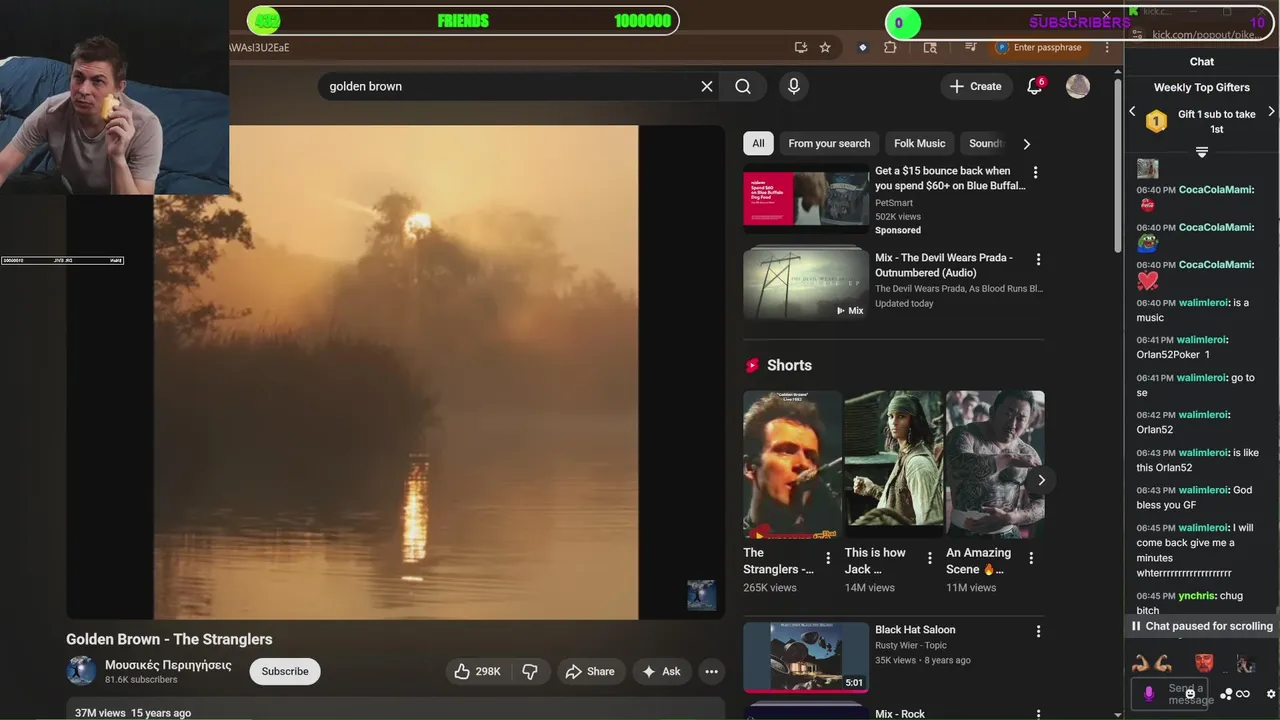Open the browser three-dot menu
This screenshot has height=720, width=1280.
[1107, 47]
